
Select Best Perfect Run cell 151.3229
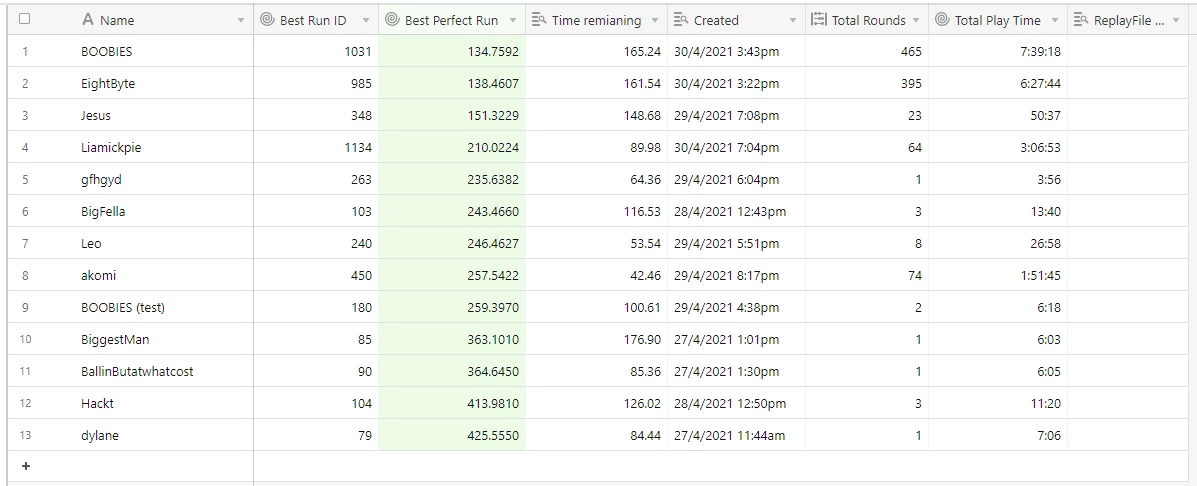(452, 115)
